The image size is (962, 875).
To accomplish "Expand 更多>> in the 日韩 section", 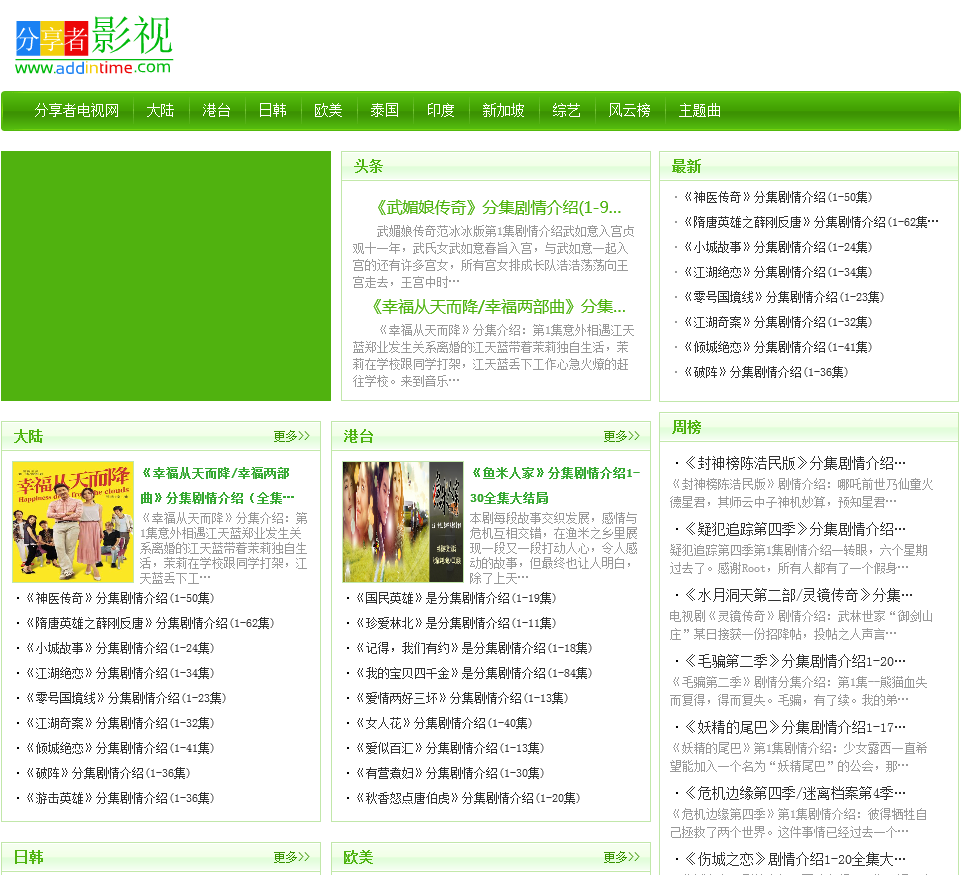I will 291,857.
